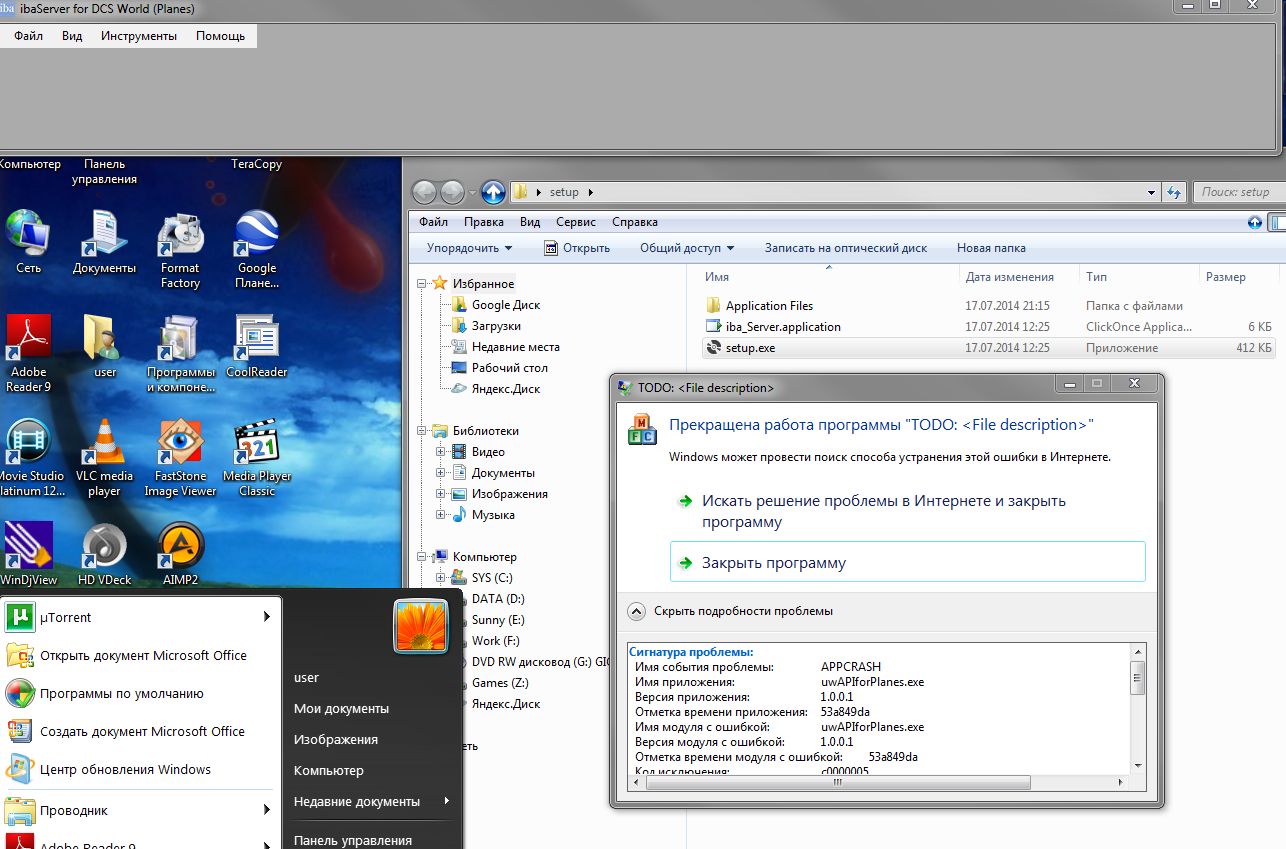Click Открыть in the Explorer toolbar
The height and width of the screenshot is (849, 1286).
[577, 248]
